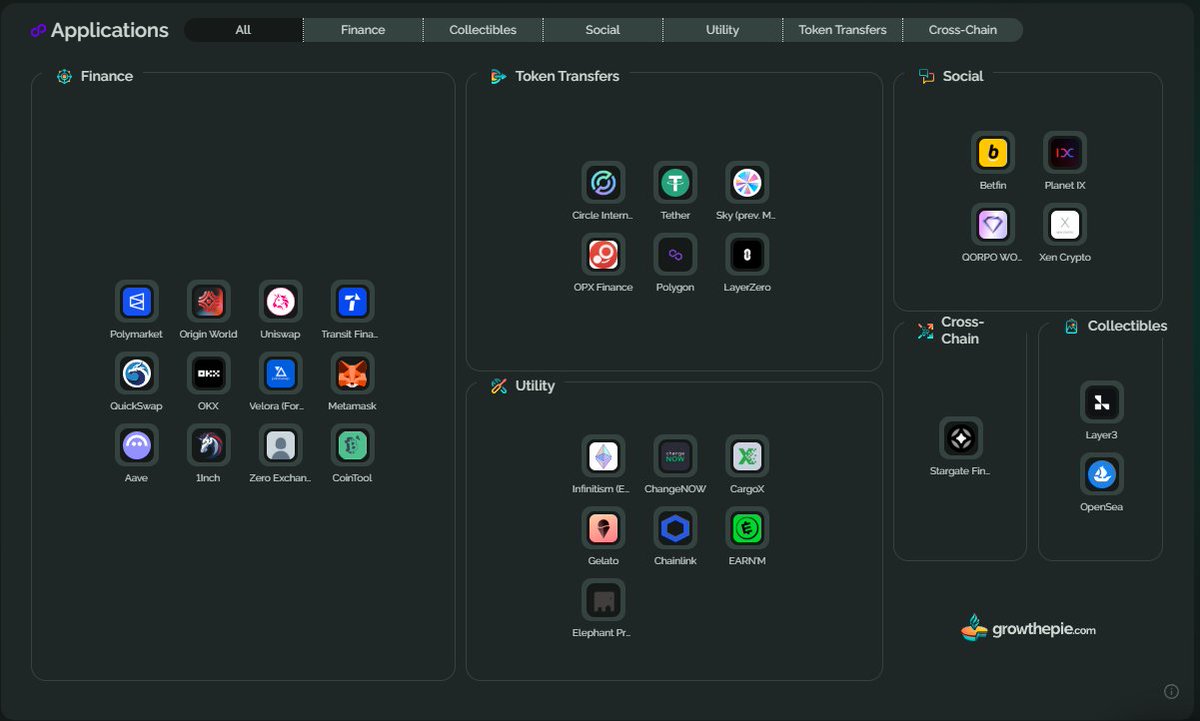
Task: Select the LayerZero app icon
Action: pyautogui.click(x=748, y=254)
